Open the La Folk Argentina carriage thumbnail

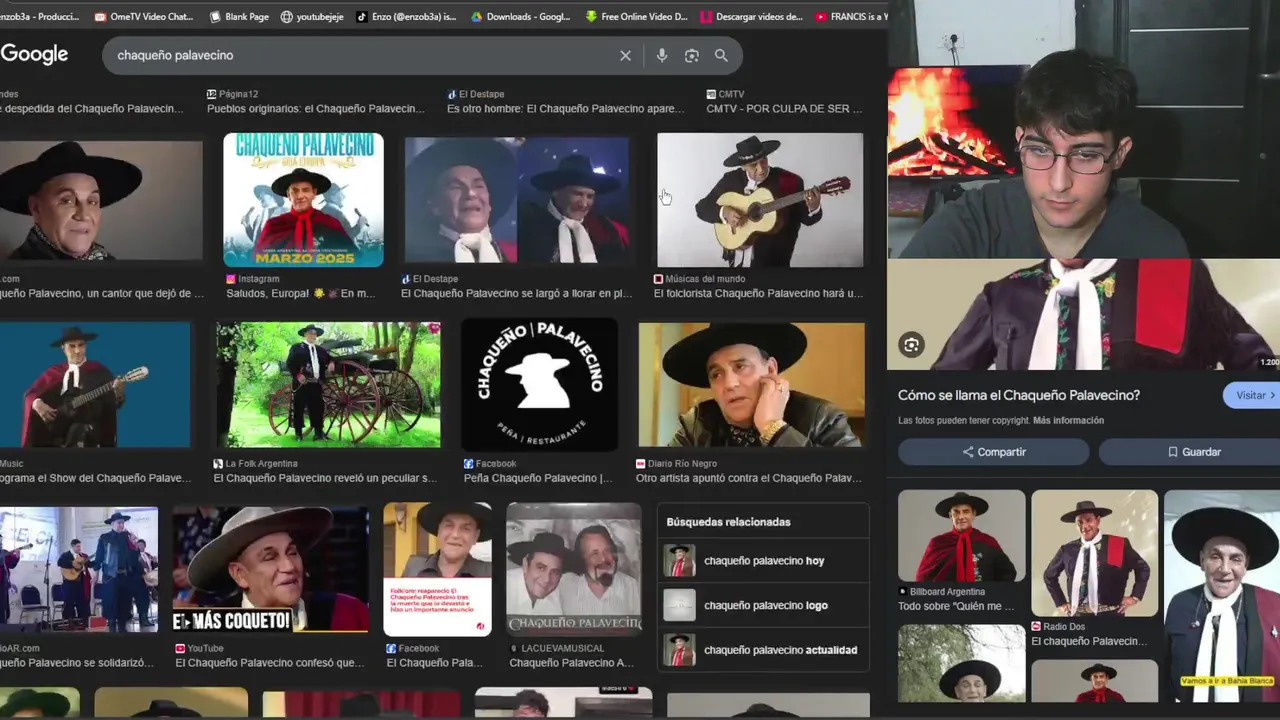coord(328,385)
